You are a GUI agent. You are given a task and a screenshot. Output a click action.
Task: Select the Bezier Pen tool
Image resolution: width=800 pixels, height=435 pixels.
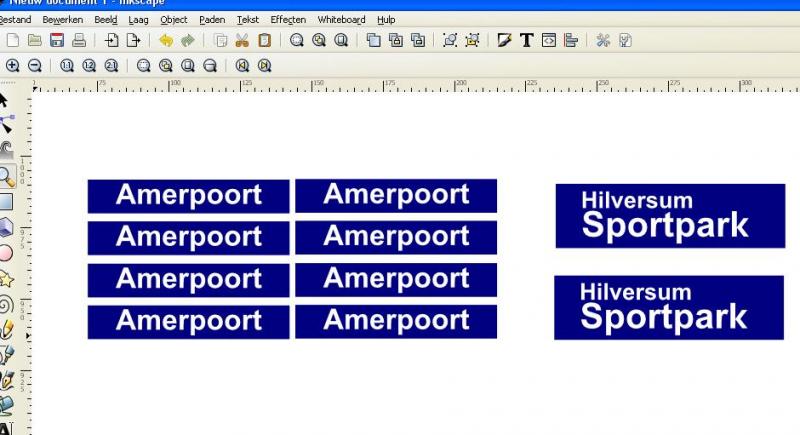point(6,355)
